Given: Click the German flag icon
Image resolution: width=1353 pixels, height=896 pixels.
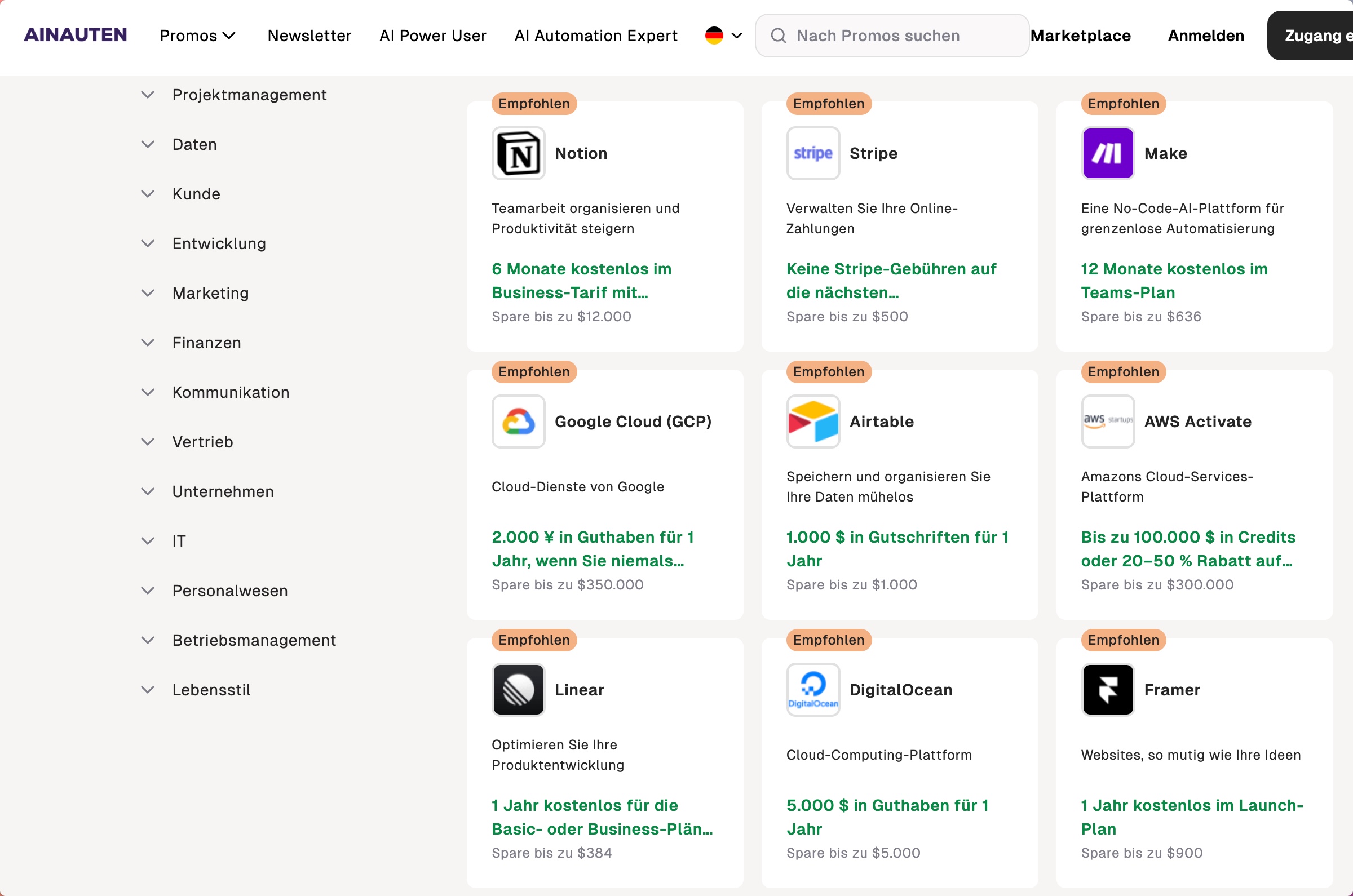Looking at the screenshot, I should coord(714,36).
